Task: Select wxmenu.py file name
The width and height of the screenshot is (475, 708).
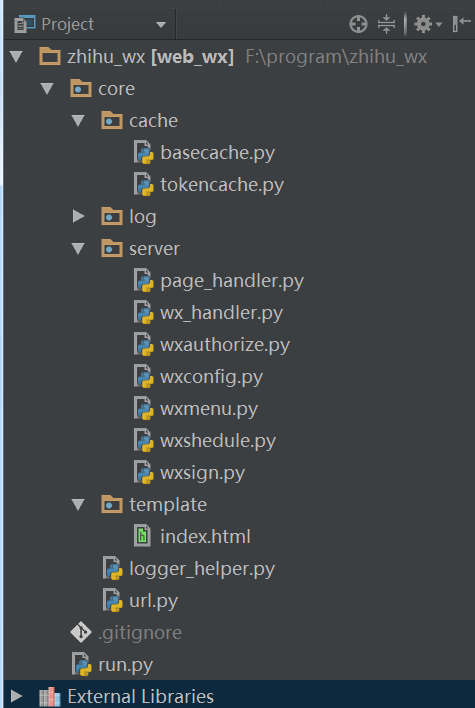Action: click(209, 410)
